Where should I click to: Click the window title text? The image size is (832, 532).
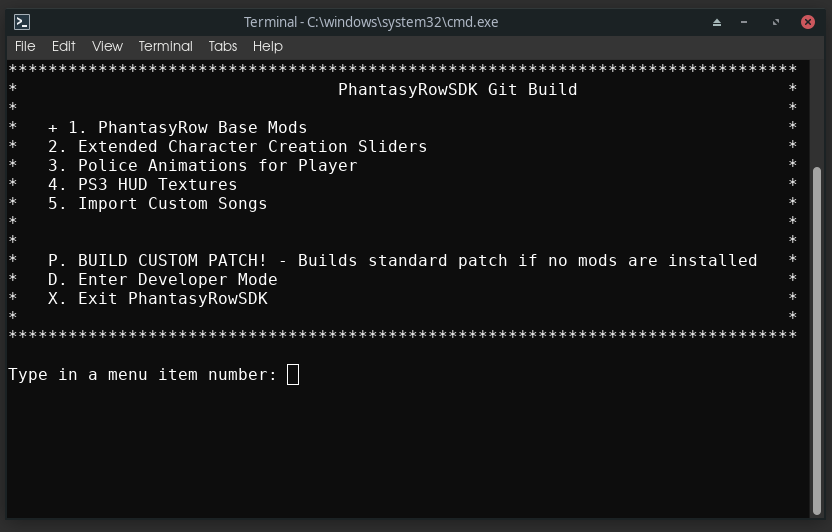click(x=371, y=22)
